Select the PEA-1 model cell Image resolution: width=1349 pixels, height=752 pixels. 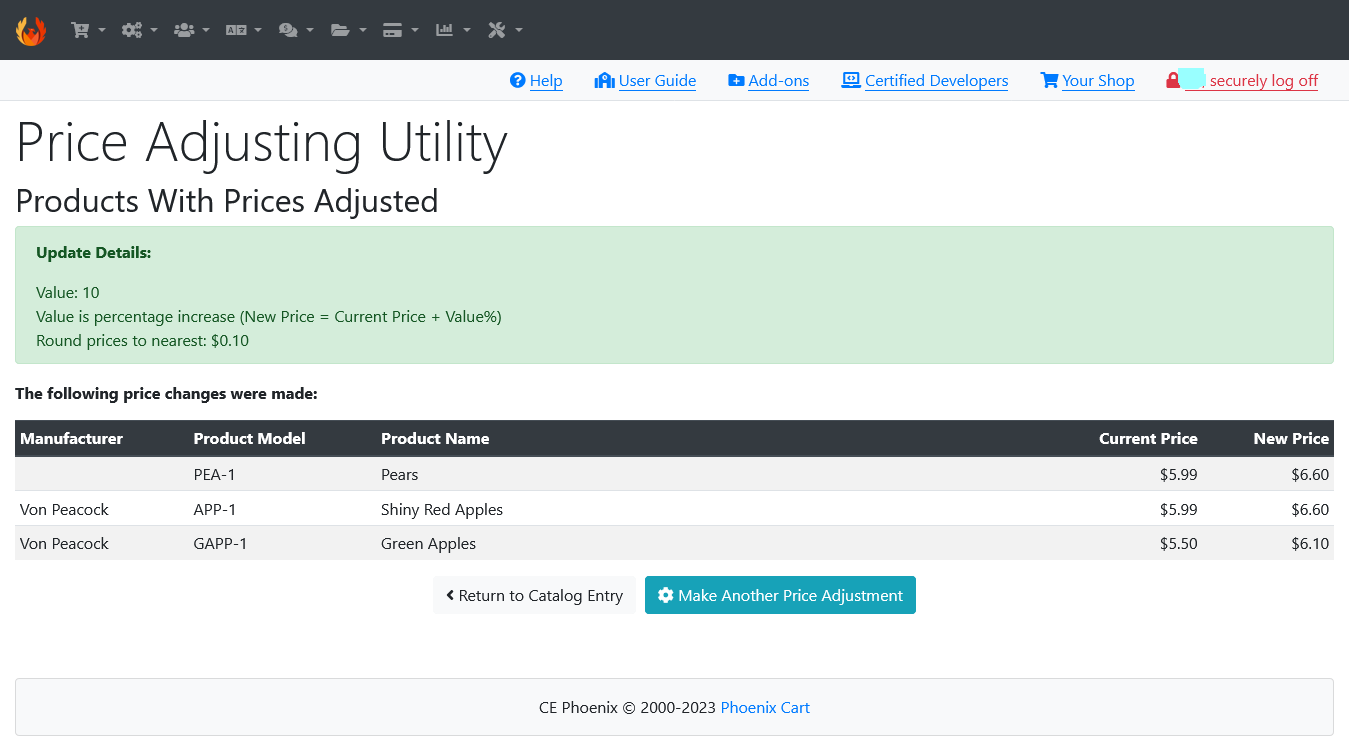[x=214, y=474]
